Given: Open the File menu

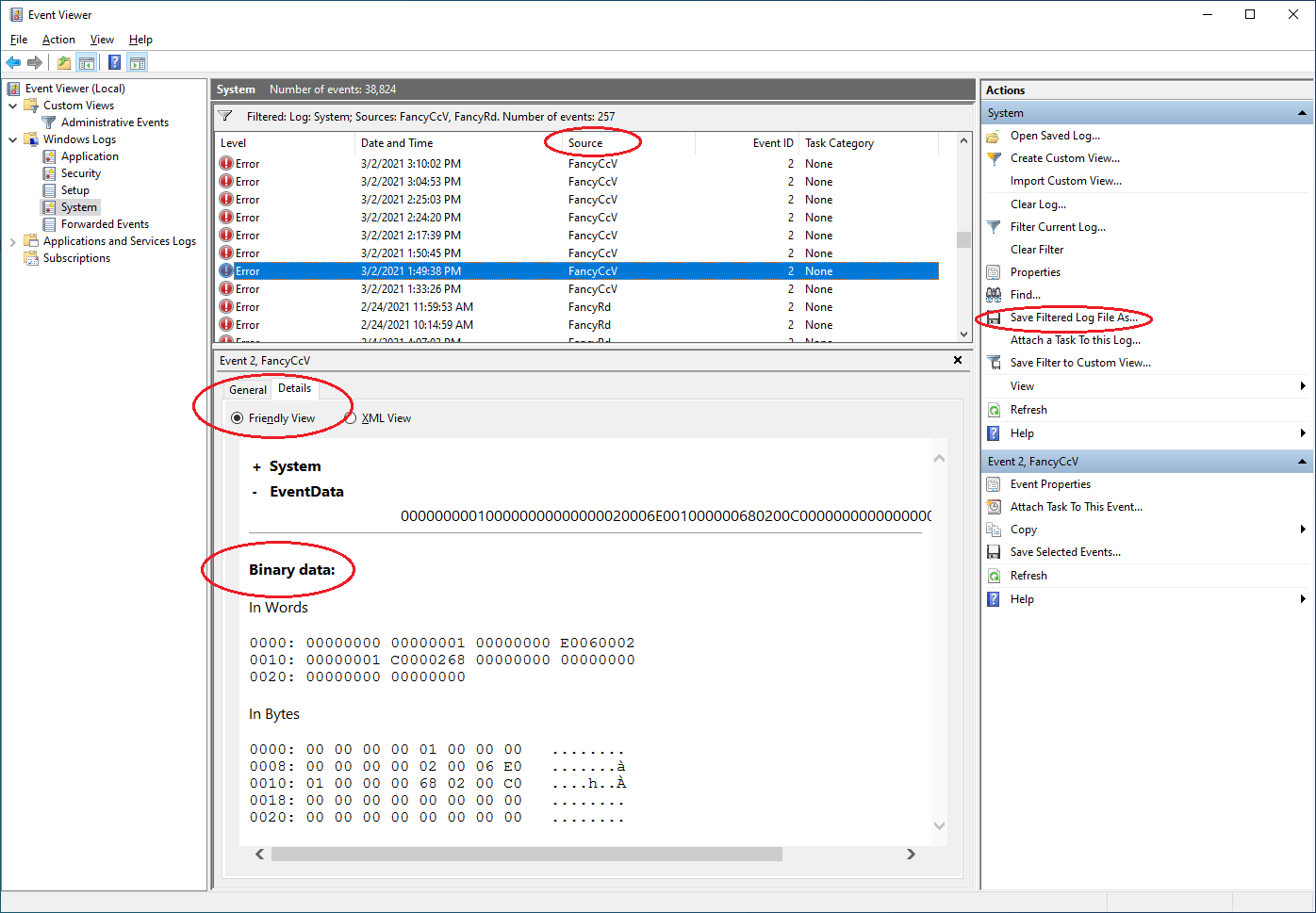Looking at the screenshot, I should [19, 40].
